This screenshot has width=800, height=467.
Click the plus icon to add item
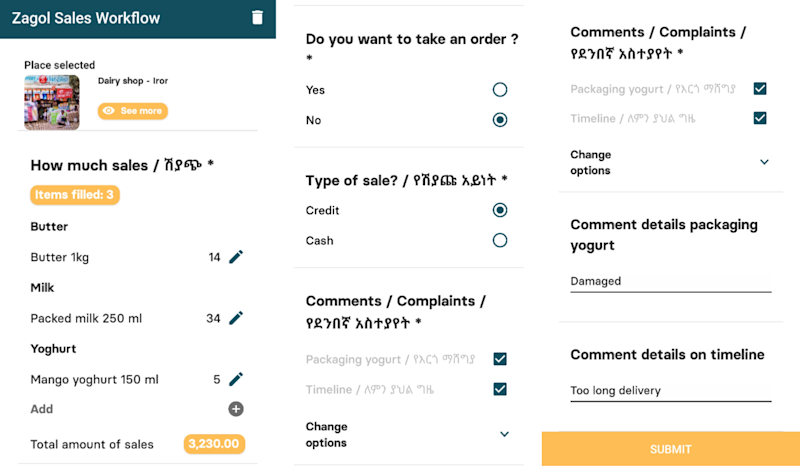point(236,409)
